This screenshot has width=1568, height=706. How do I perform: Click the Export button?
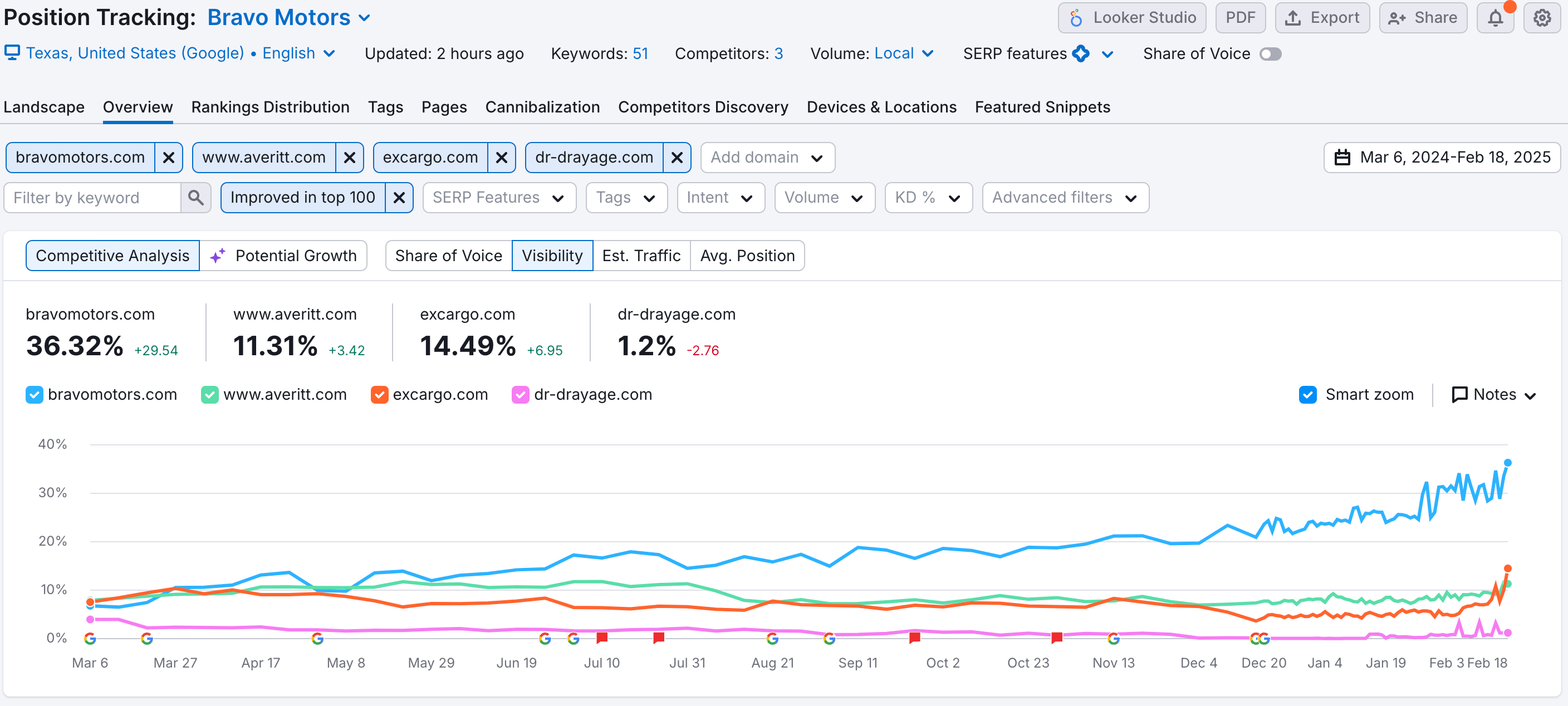tap(1321, 18)
